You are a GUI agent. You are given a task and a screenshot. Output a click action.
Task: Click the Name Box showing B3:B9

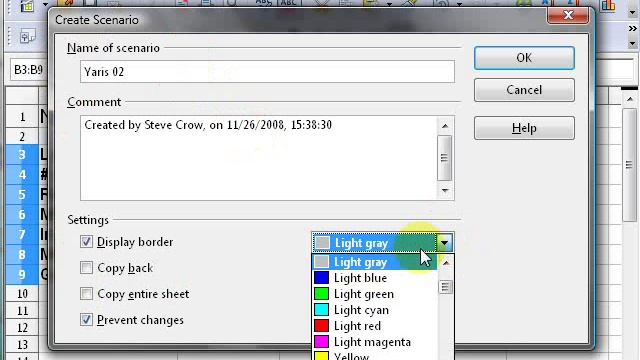pos(28,70)
